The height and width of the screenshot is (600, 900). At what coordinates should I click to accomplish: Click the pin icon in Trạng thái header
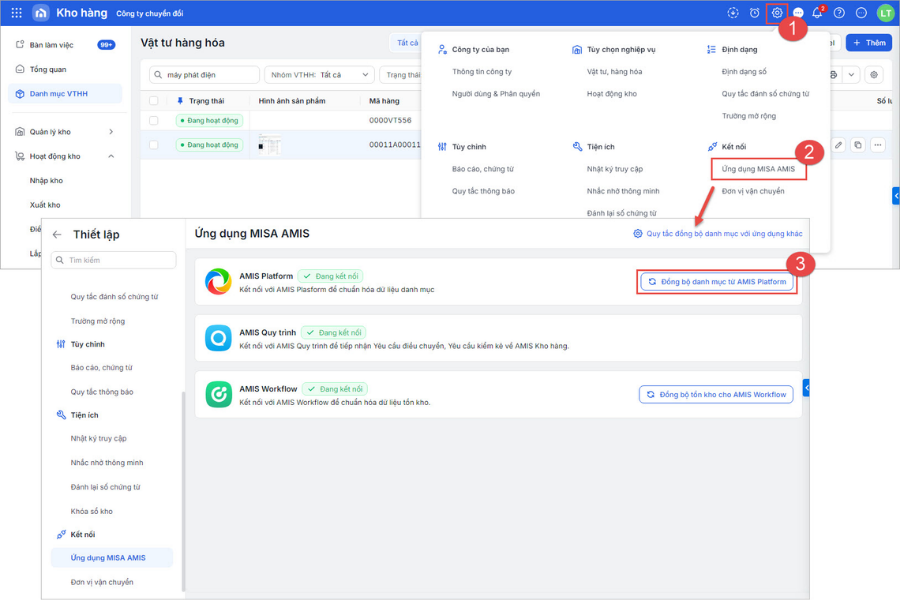(180, 101)
